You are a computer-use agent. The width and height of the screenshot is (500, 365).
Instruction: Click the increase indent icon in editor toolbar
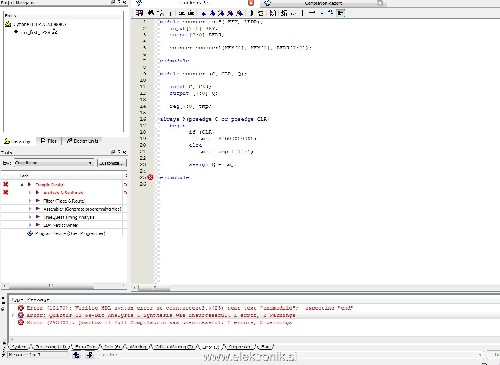coord(191,13)
